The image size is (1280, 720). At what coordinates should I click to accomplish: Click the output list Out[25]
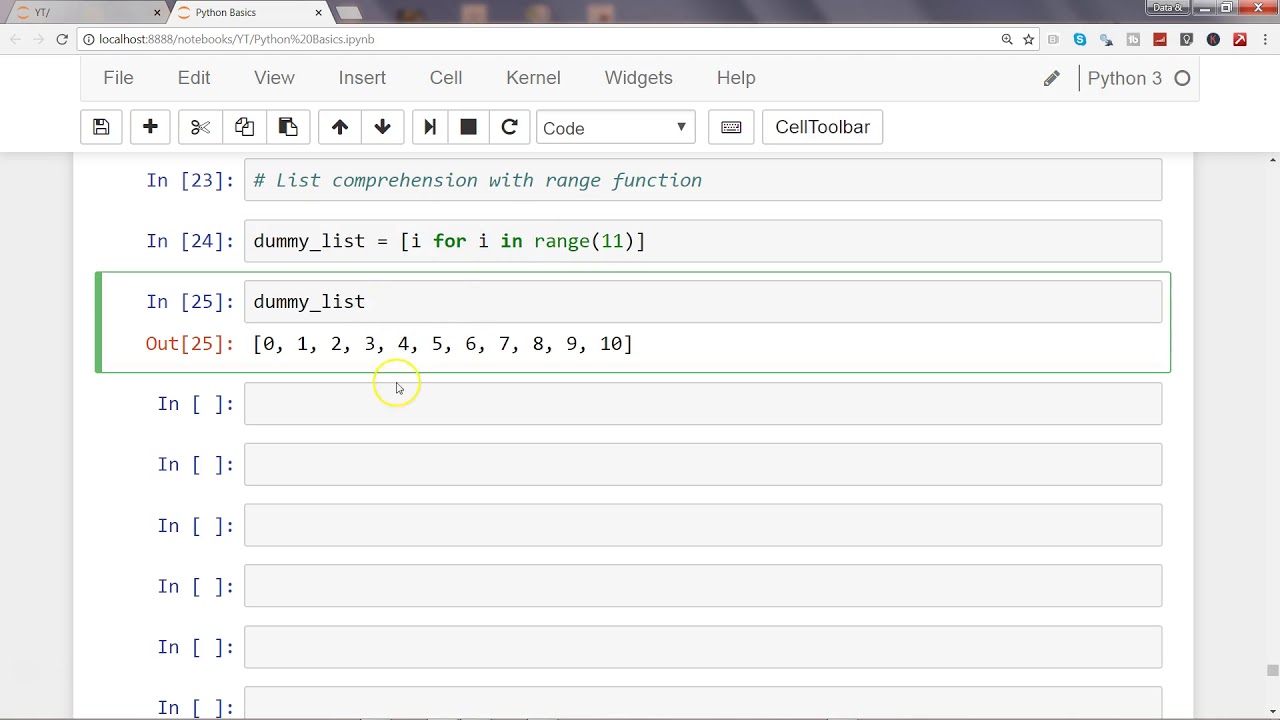click(443, 344)
